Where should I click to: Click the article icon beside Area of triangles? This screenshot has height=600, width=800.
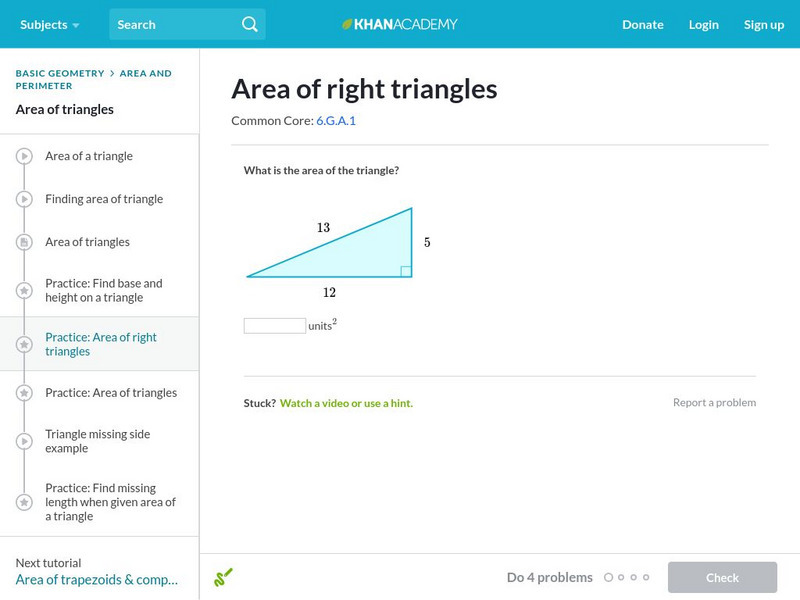[x=24, y=242]
